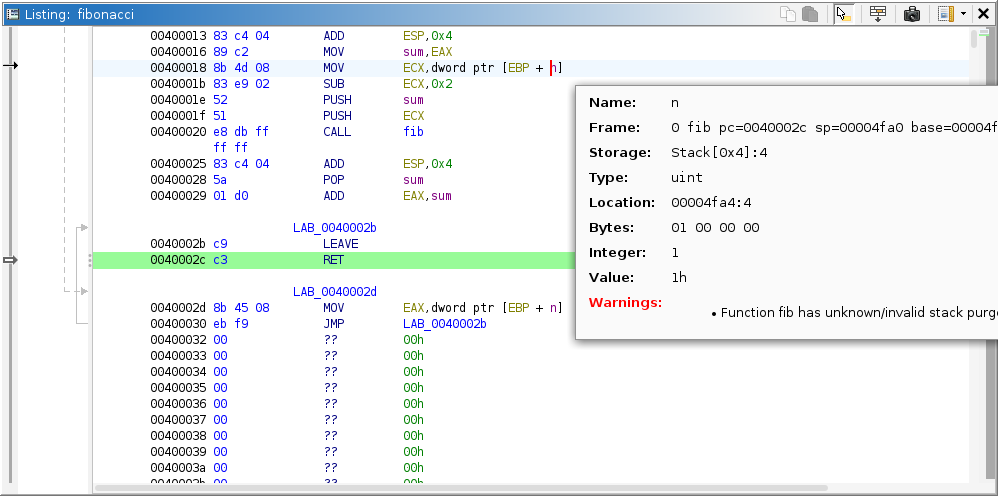Click the fib operand of the CALL instruction
The width and height of the screenshot is (998, 496).
pyautogui.click(x=413, y=132)
